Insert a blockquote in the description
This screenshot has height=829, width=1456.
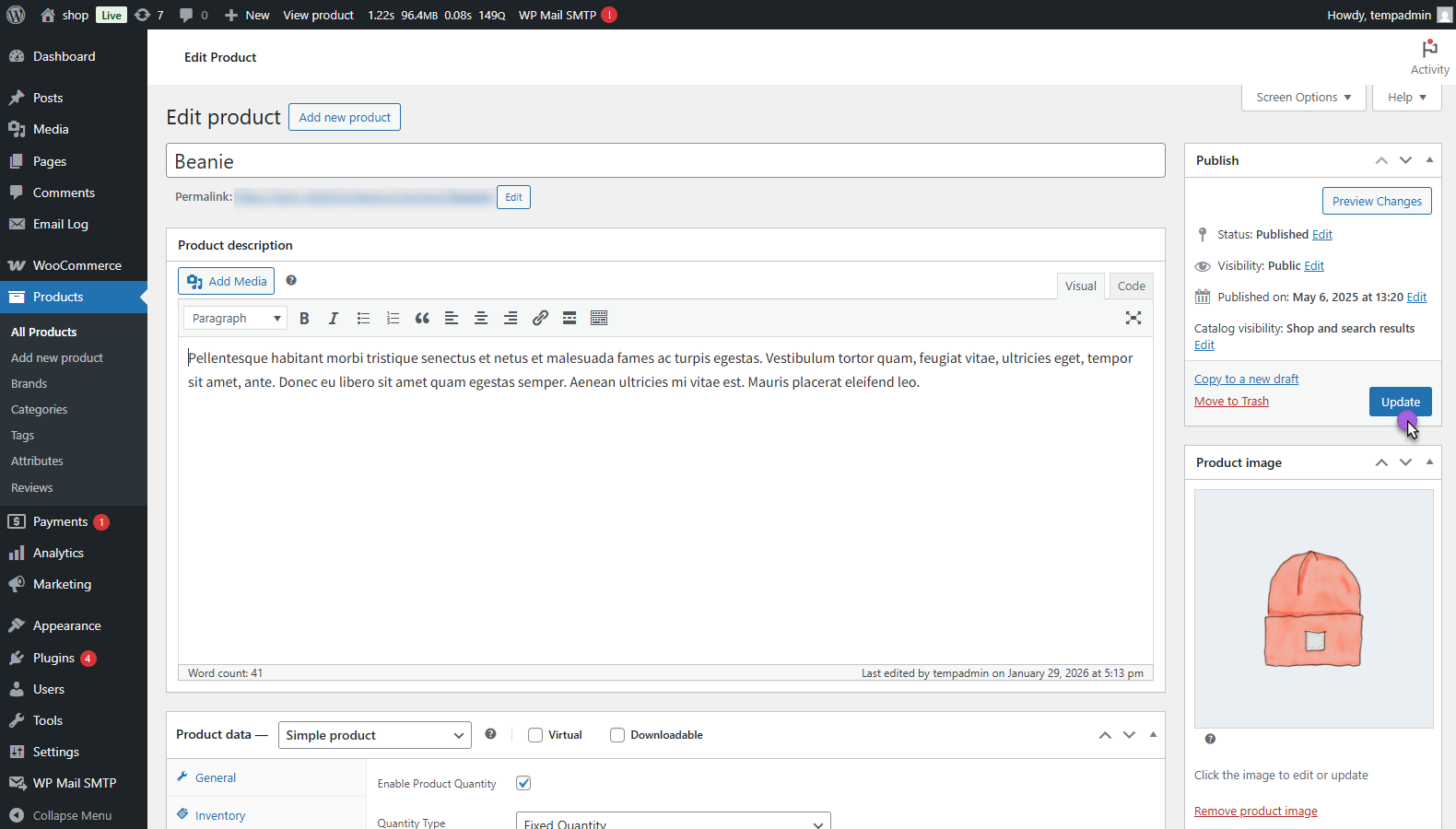tap(422, 318)
